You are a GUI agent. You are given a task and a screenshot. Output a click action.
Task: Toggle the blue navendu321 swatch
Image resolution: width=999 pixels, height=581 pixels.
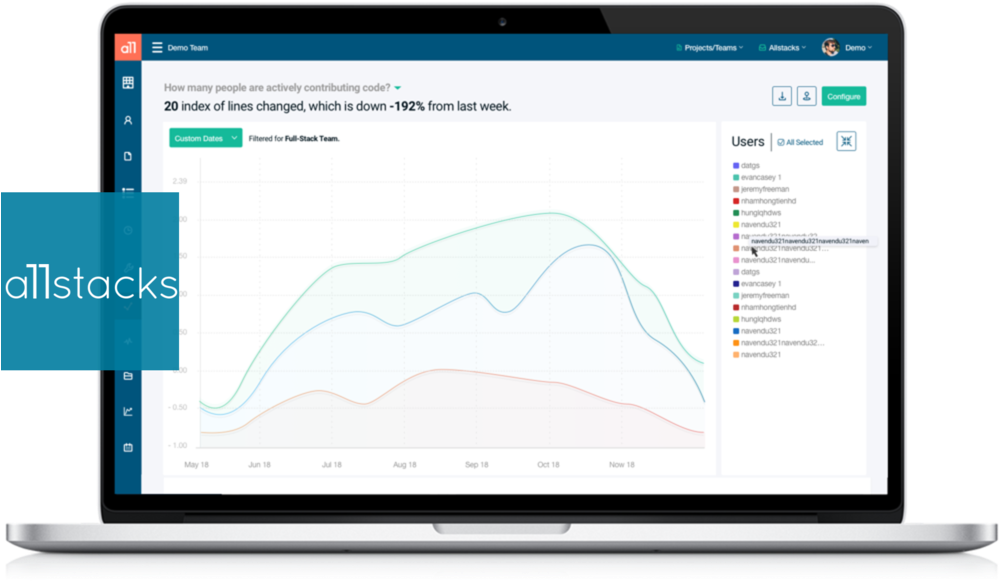(736, 331)
